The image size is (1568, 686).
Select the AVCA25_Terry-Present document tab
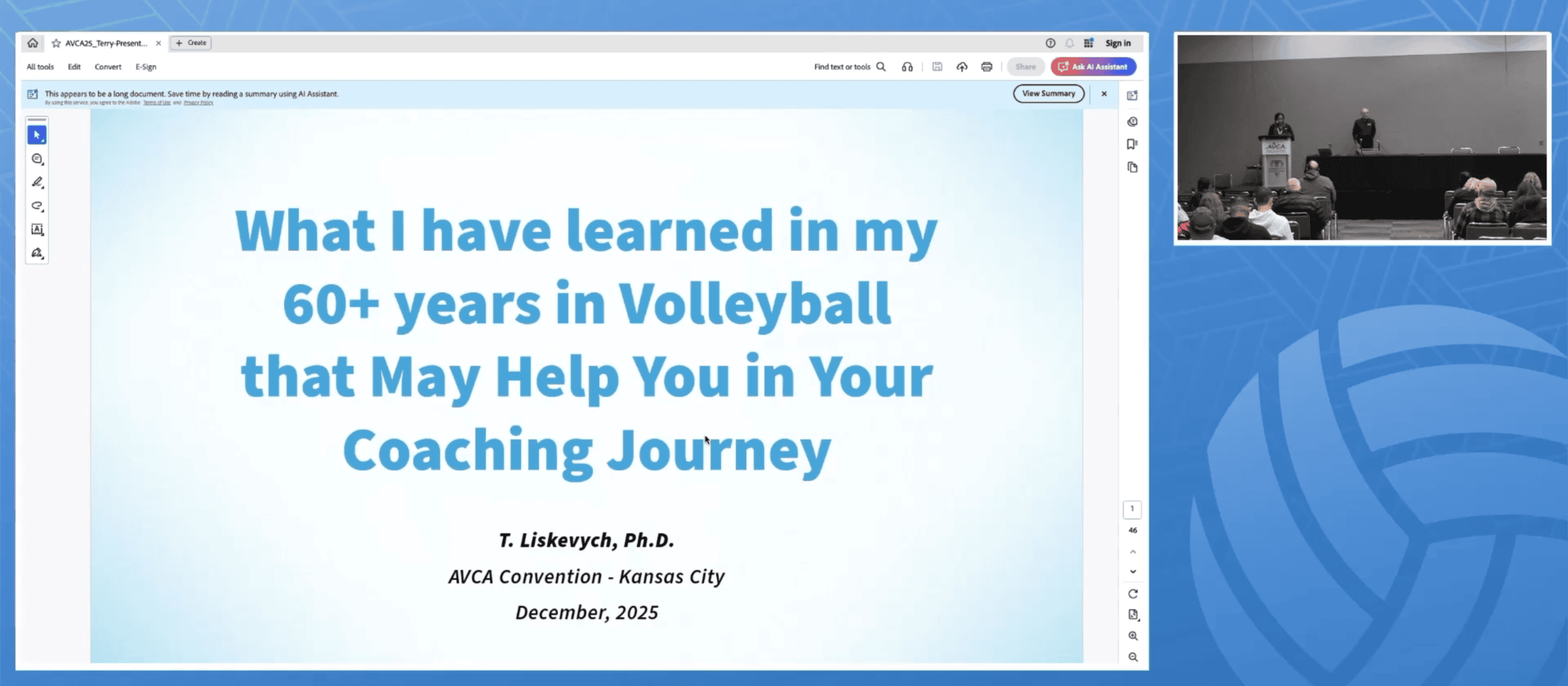point(106,43)
